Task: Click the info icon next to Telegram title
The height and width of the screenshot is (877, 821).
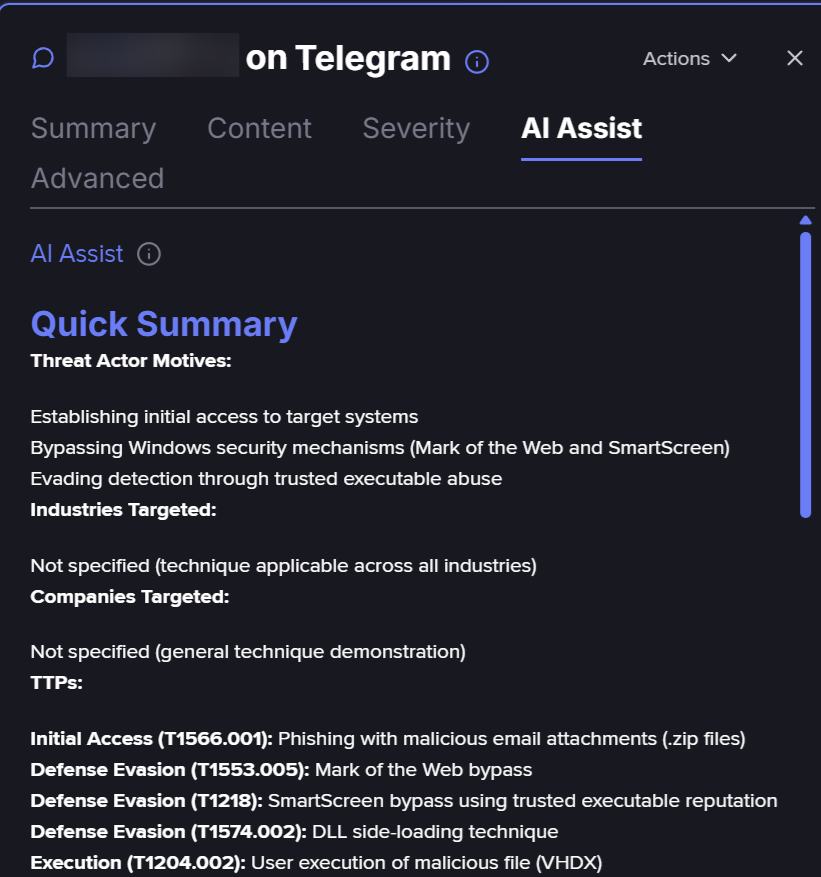Action: click(x=477, y=62)
